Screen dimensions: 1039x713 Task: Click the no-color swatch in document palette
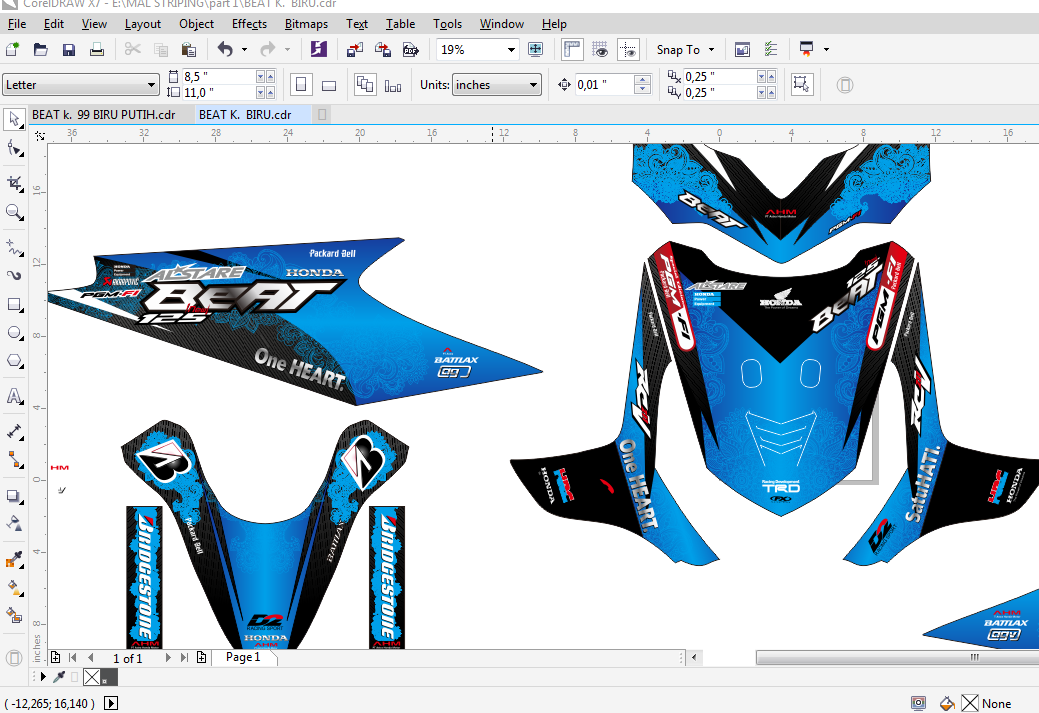click(91, 677)
